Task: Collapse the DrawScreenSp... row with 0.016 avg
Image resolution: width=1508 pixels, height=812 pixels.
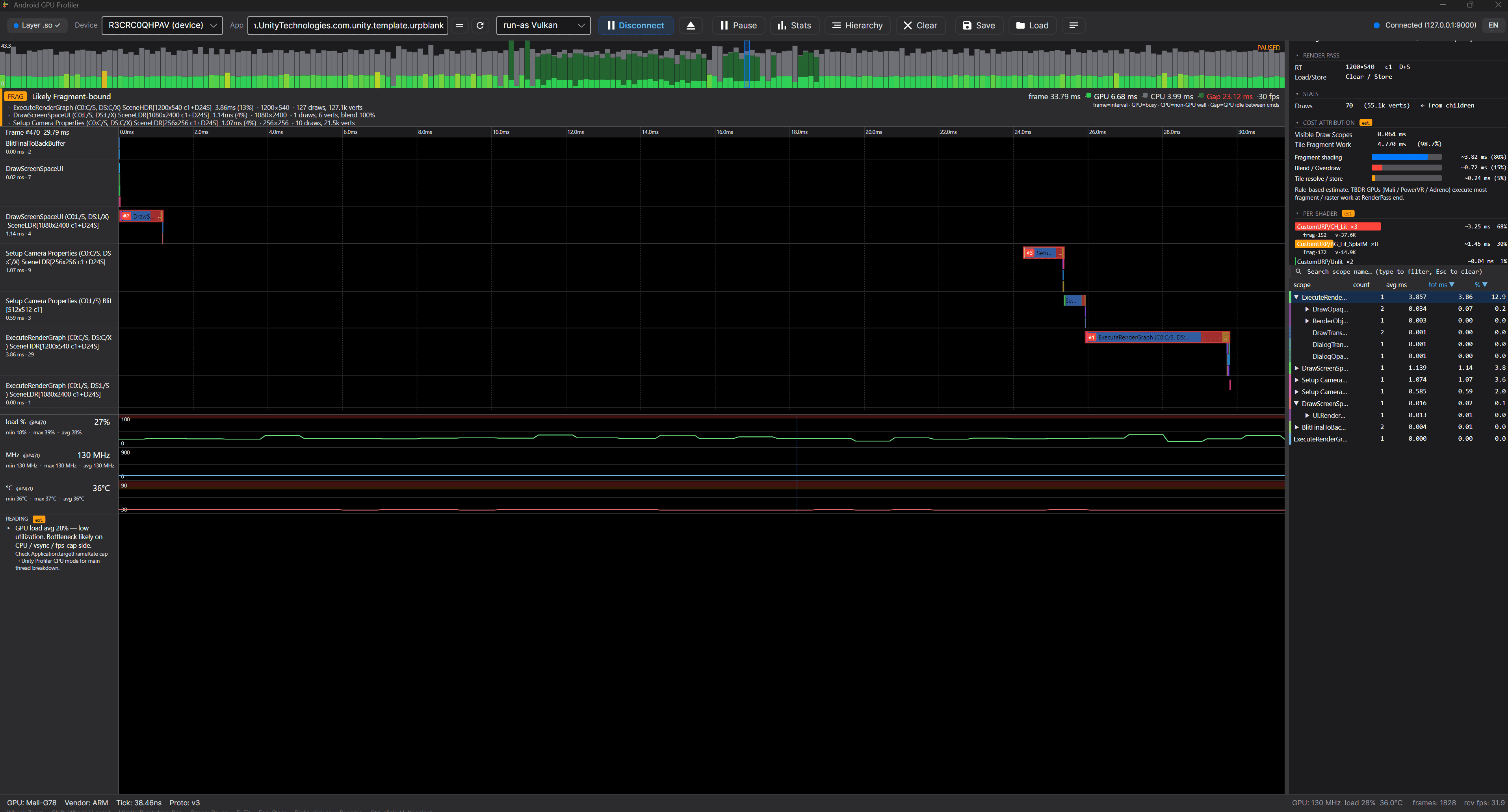Action: tap(1296, 403)
